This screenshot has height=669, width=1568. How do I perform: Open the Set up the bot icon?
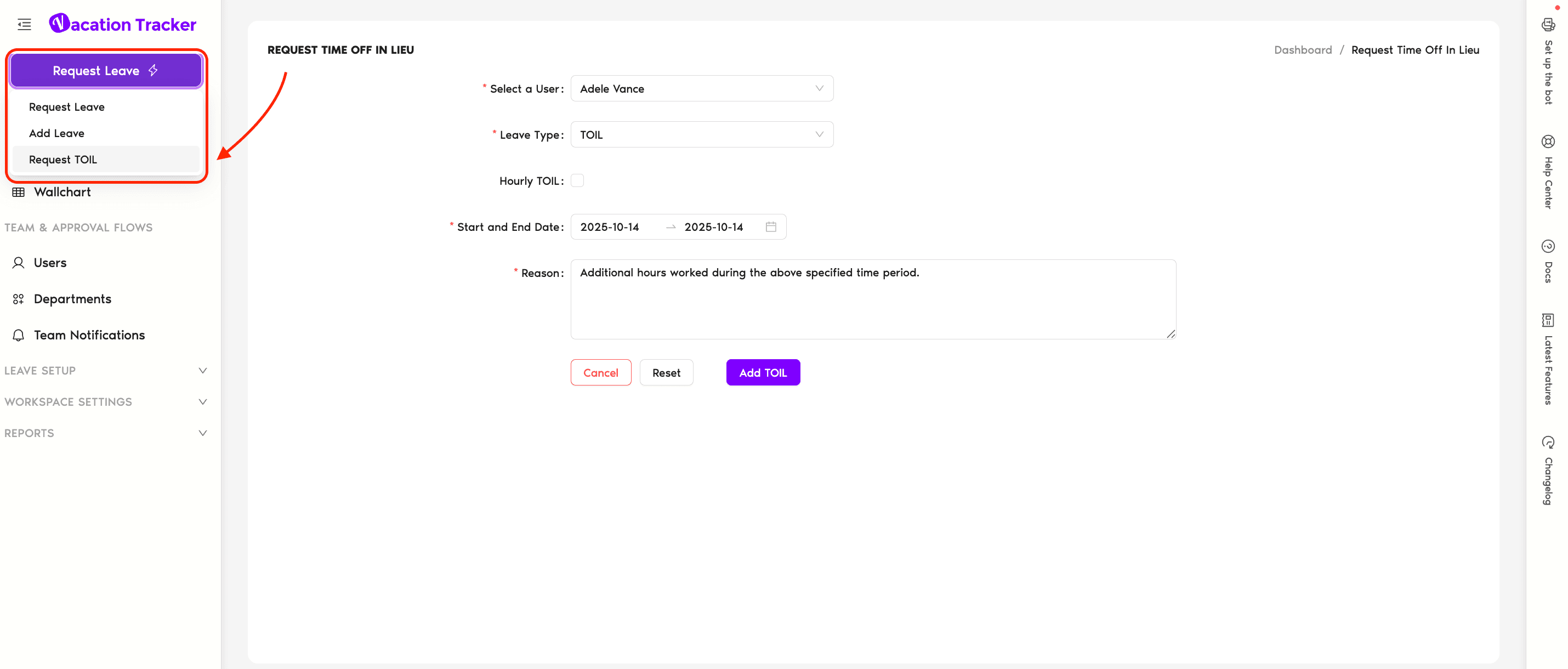pos(1548,25)
